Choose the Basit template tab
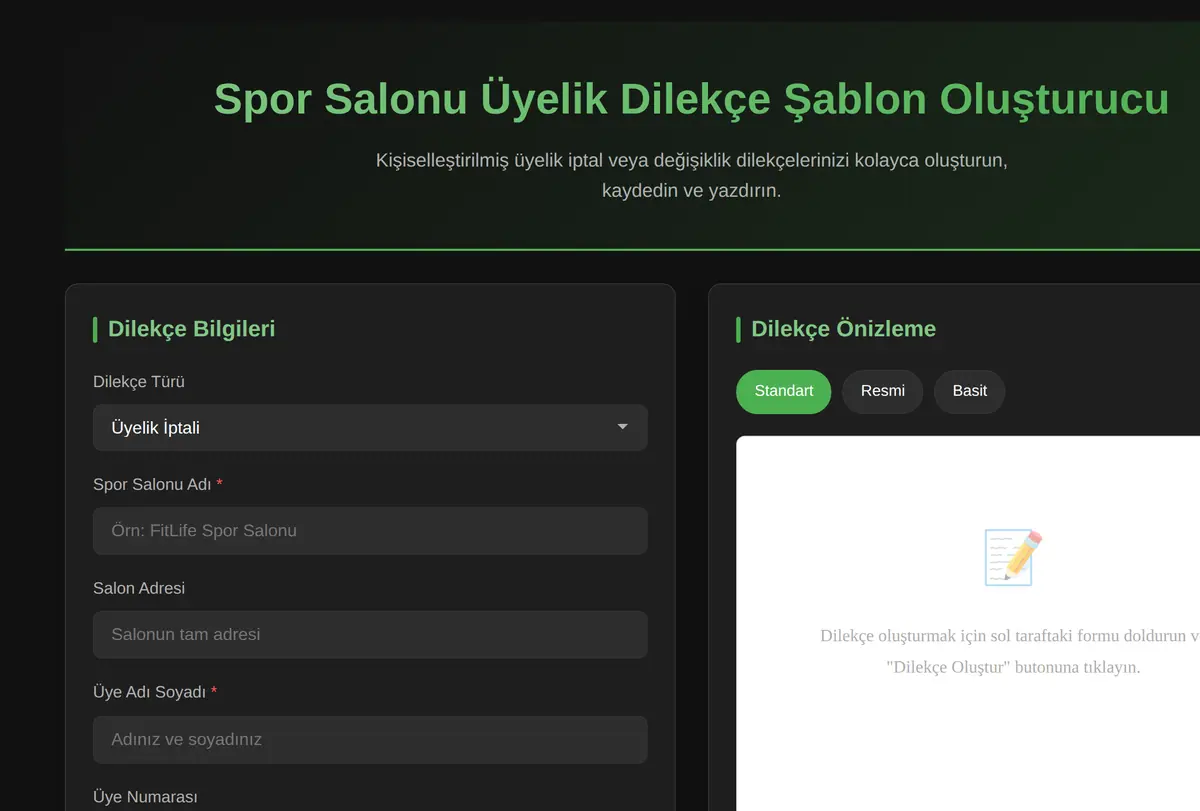The height and width of the screenshot is (811, 1200). 970,391
